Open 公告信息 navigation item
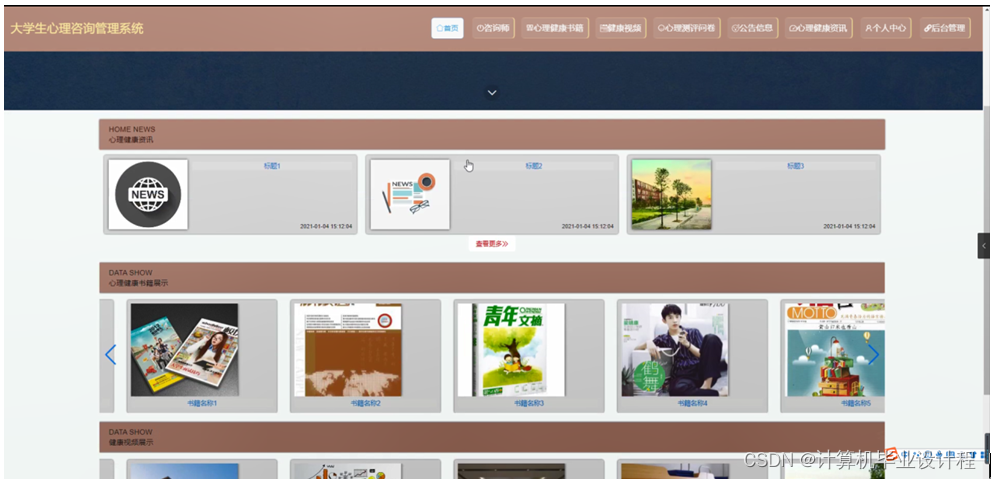This screenshot has height=479, width=991. (x=753, y=28)
